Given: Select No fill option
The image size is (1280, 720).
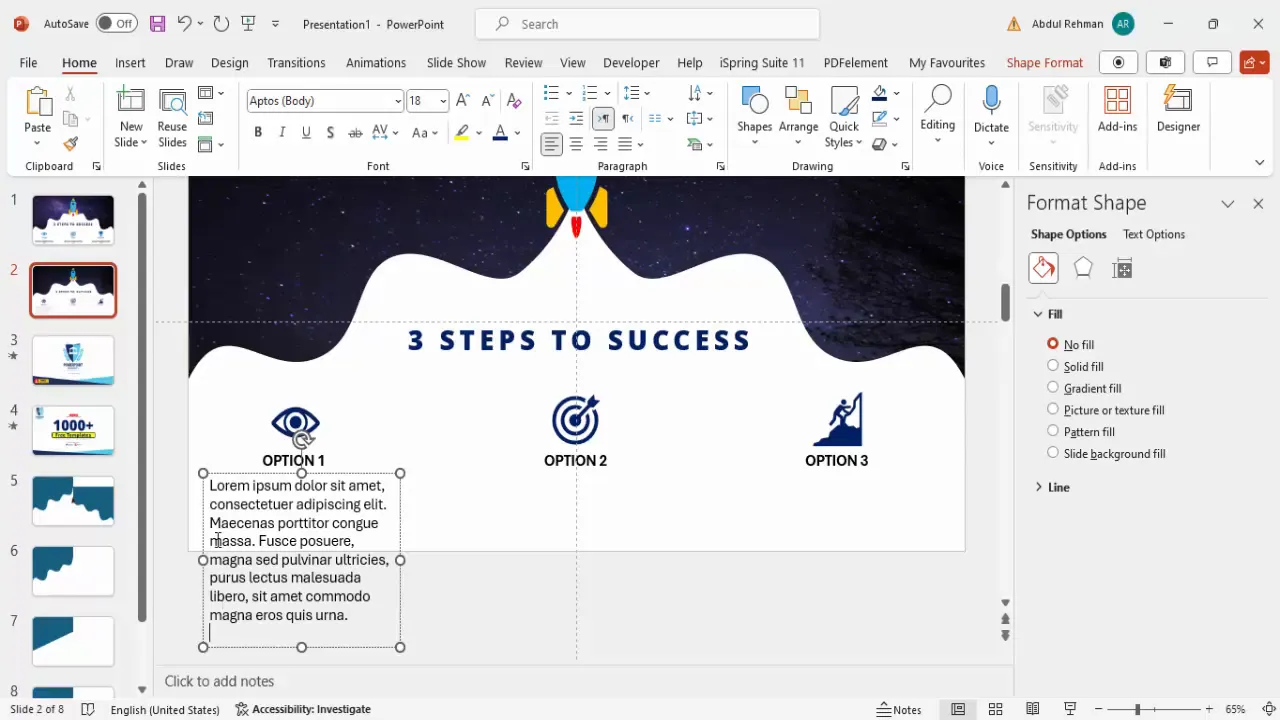Looking at the screenshot, I should (1071, 344).
